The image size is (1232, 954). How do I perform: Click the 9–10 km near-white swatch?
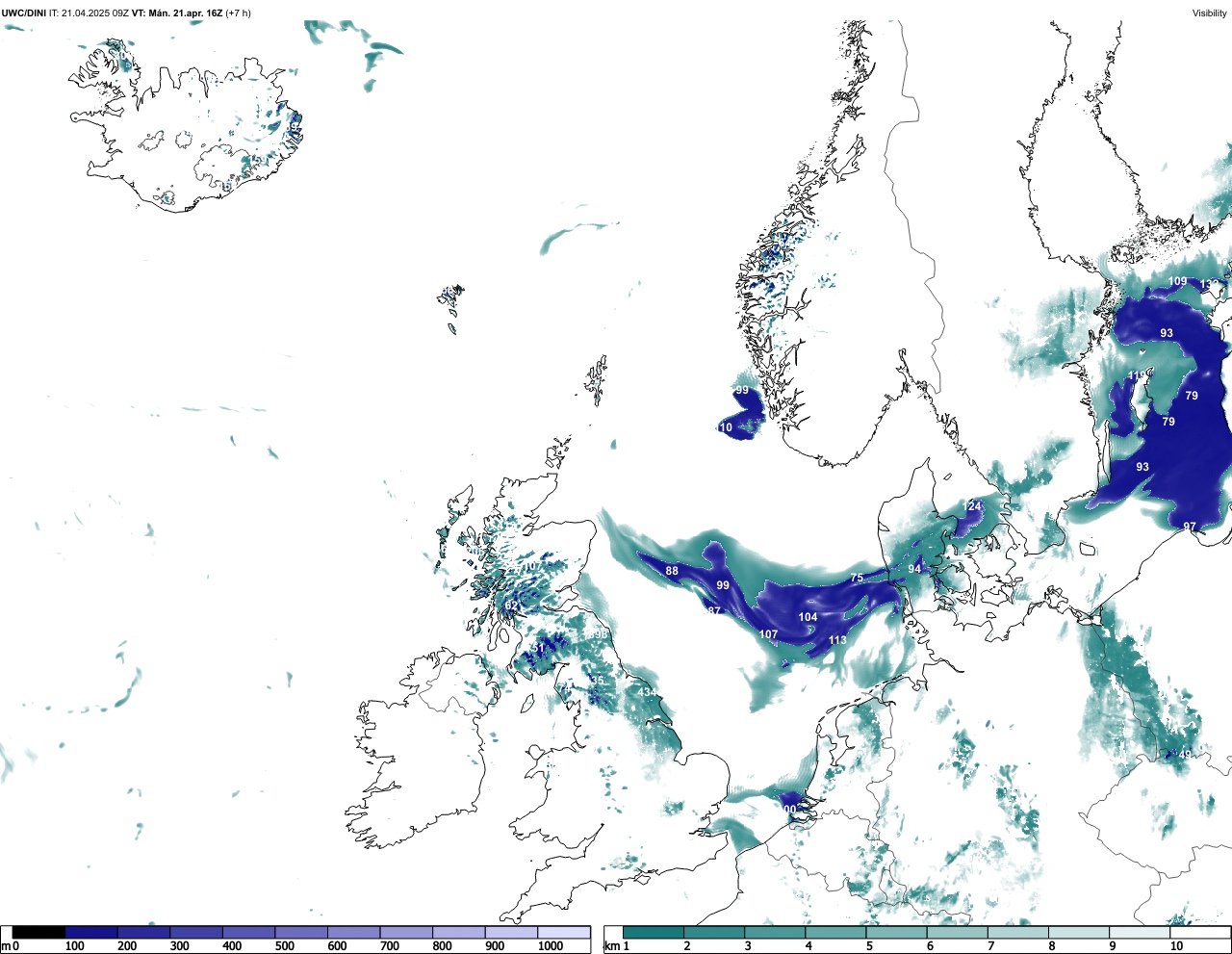pyautogui.click(x=1139, y=932)
